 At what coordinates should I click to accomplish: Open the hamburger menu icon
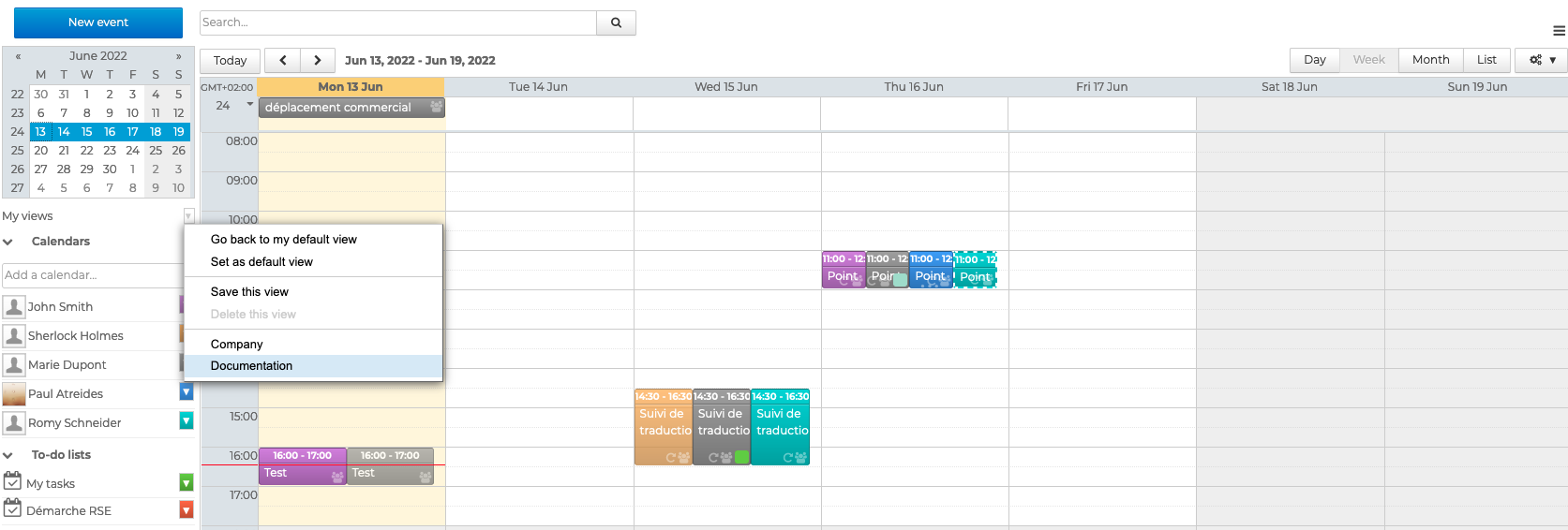tap(1559, 31)
